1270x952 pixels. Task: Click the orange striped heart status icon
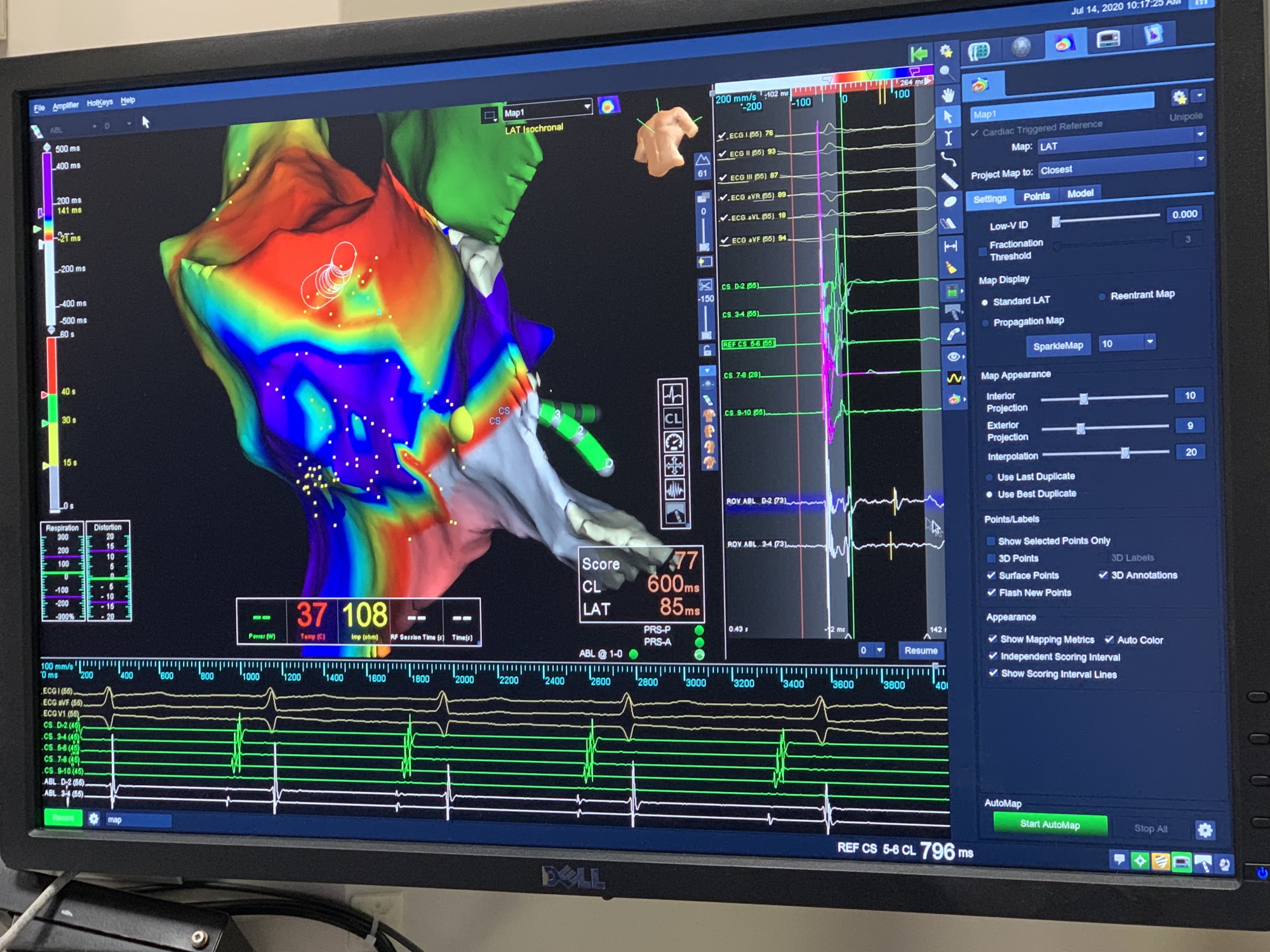tap(1161, 862)
